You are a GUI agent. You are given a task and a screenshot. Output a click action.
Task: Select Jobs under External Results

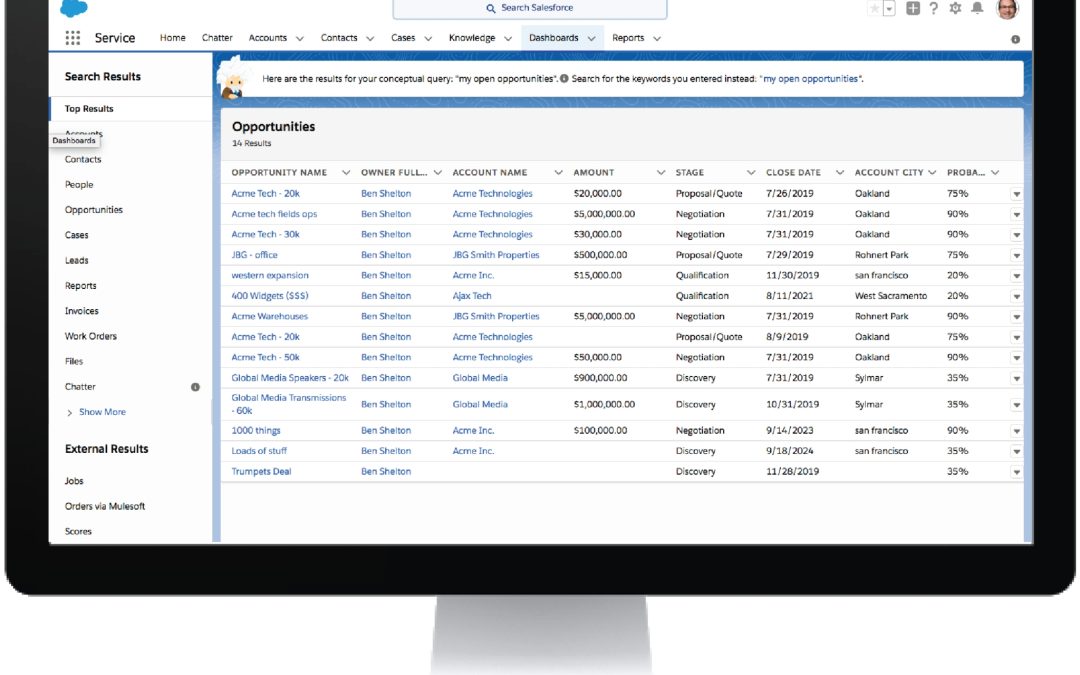pyautogui.click(x=74, y=481)
